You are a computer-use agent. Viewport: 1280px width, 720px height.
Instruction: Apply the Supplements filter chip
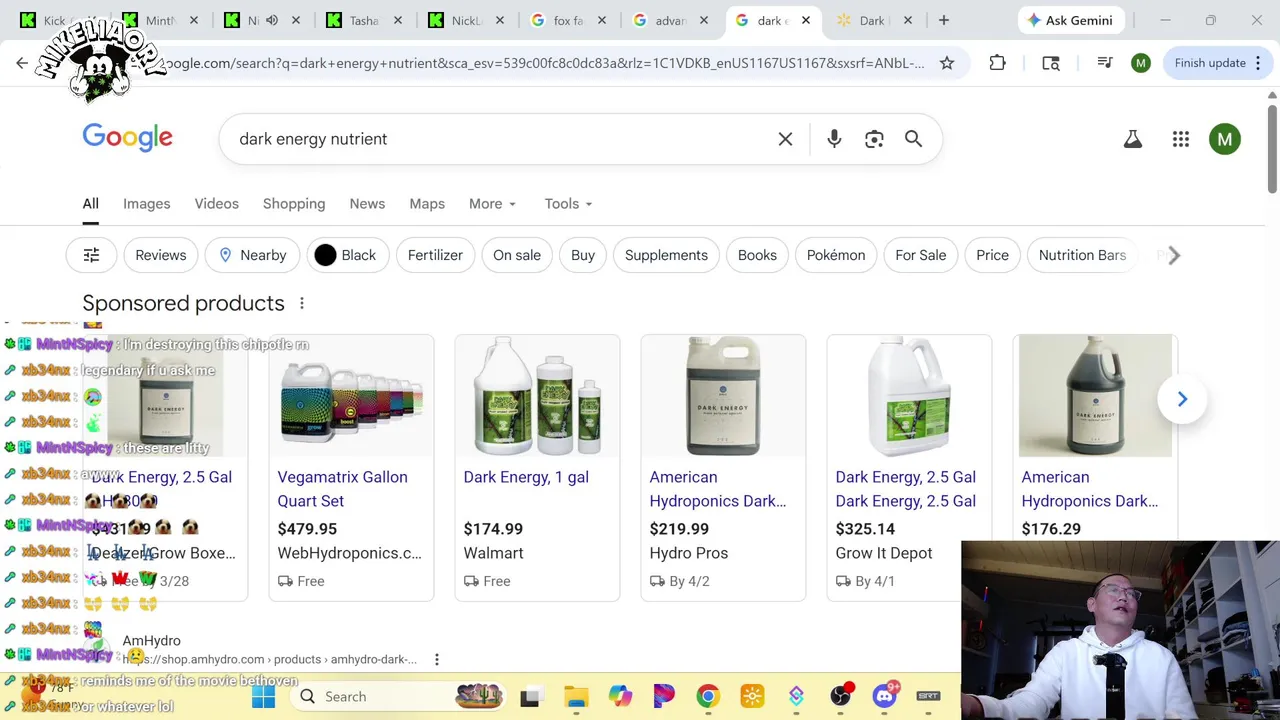pos(666,255)
